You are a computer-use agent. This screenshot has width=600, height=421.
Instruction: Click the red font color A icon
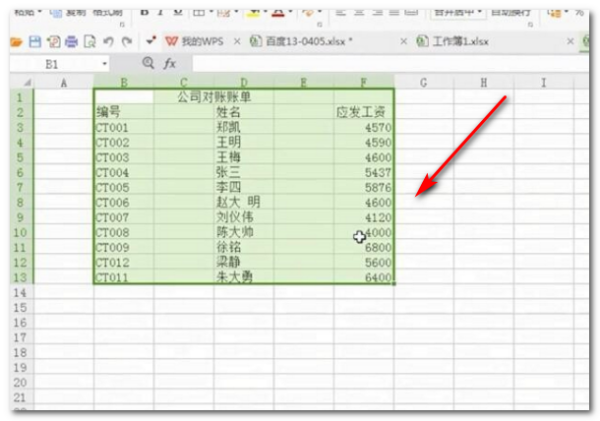point(278,13)
